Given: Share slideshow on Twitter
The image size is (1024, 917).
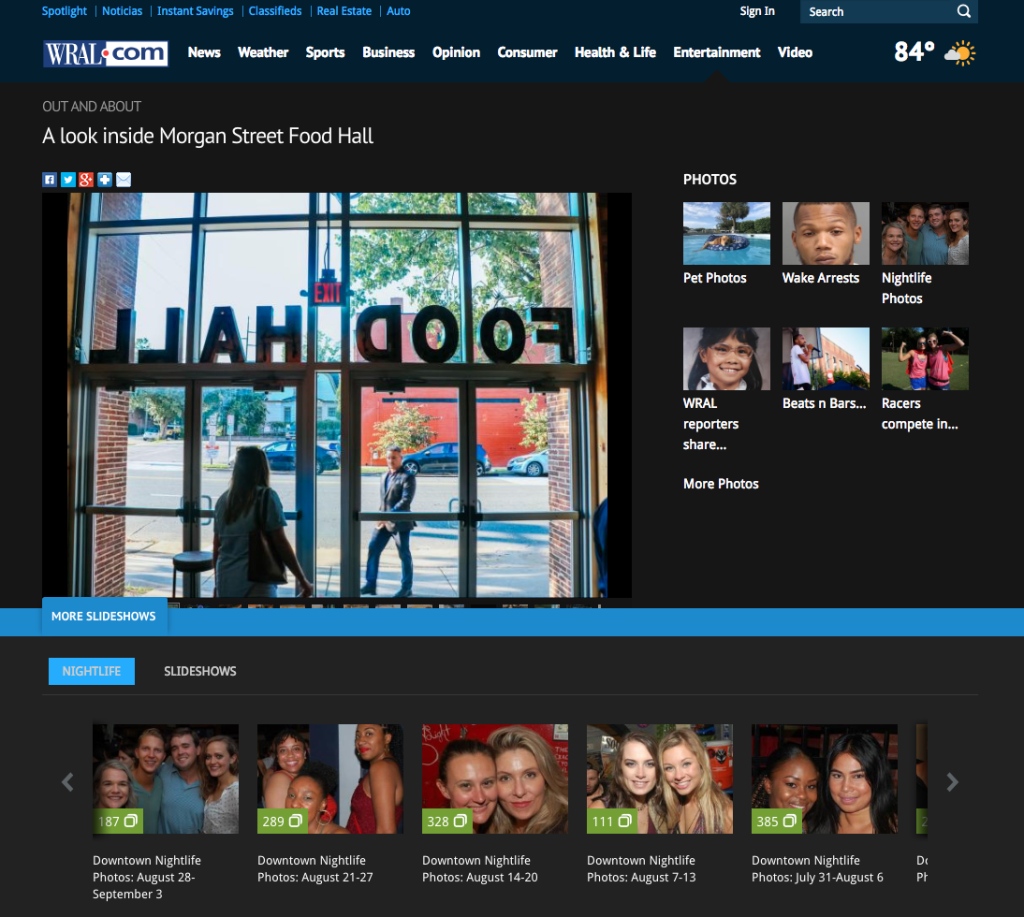Looking at the screenshot, I should point(68,180).
